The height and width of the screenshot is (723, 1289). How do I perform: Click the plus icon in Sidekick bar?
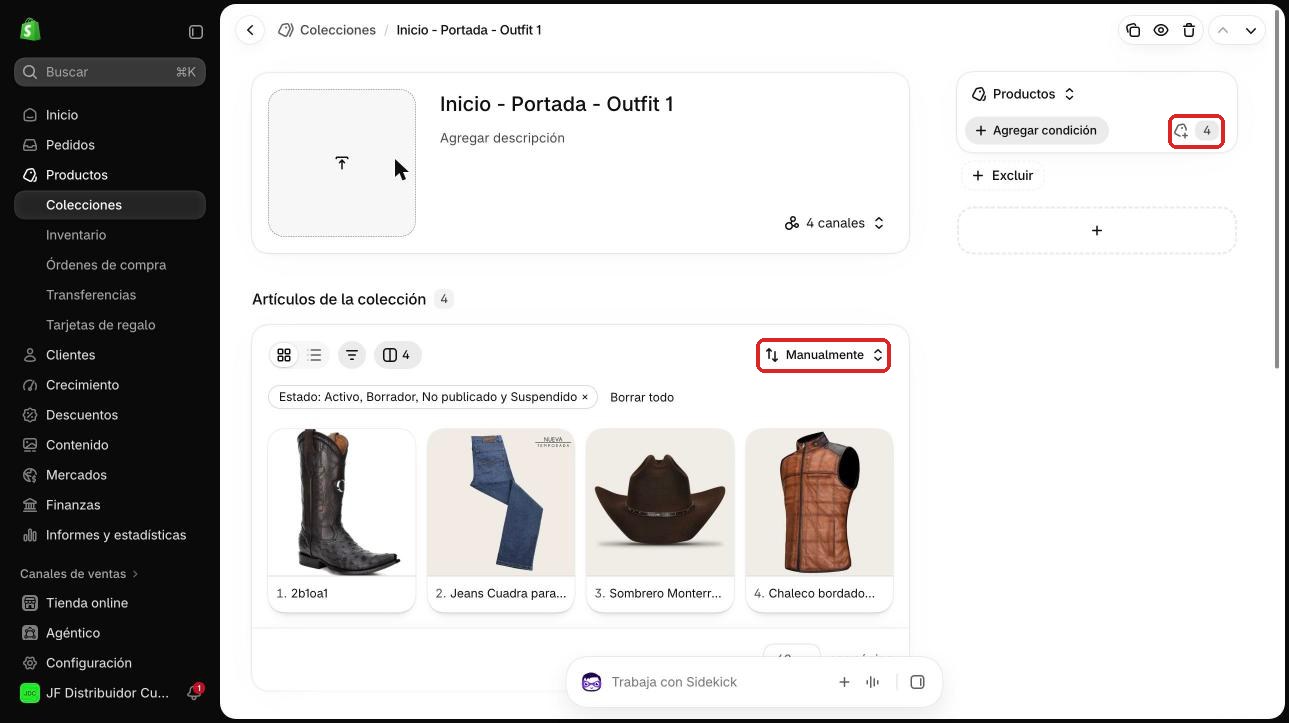(x=844, y=682)
